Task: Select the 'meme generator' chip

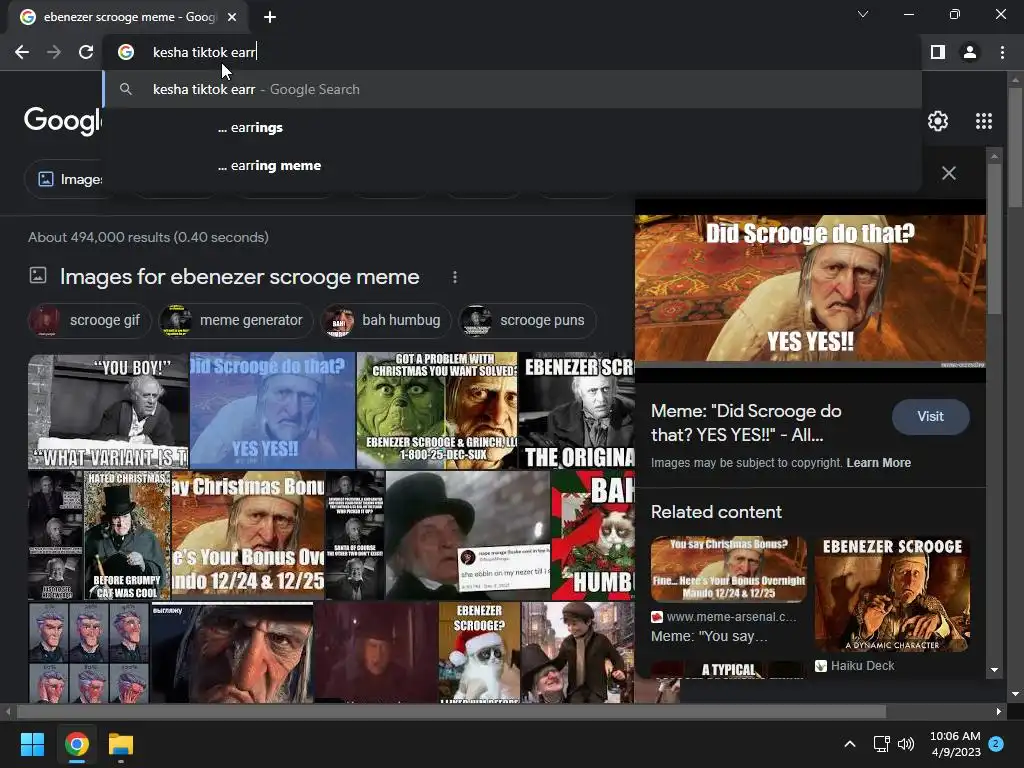Action: (x=235, y=321)
